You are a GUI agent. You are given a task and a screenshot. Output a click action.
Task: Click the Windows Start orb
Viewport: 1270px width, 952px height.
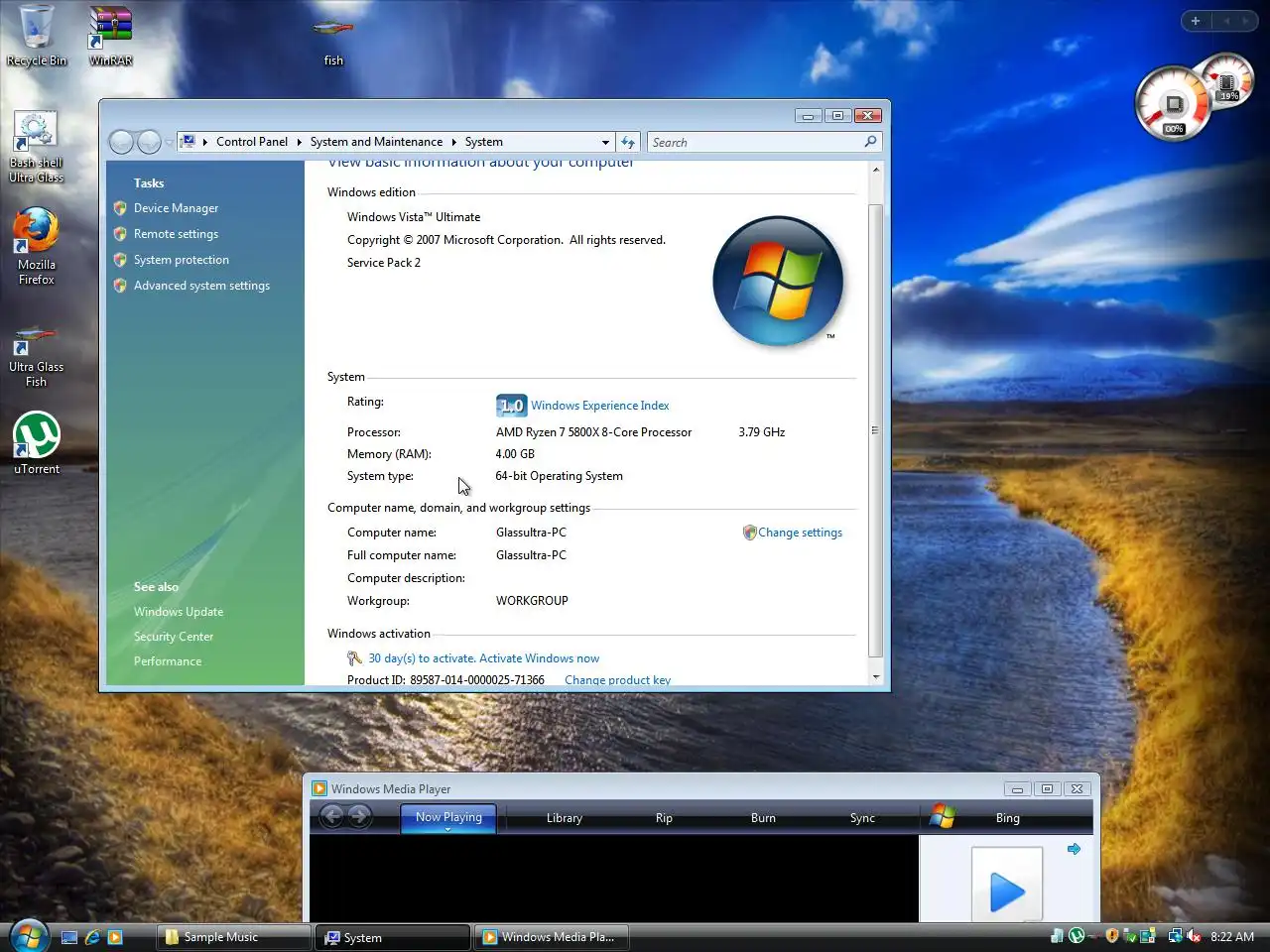(x=27, y=935)
